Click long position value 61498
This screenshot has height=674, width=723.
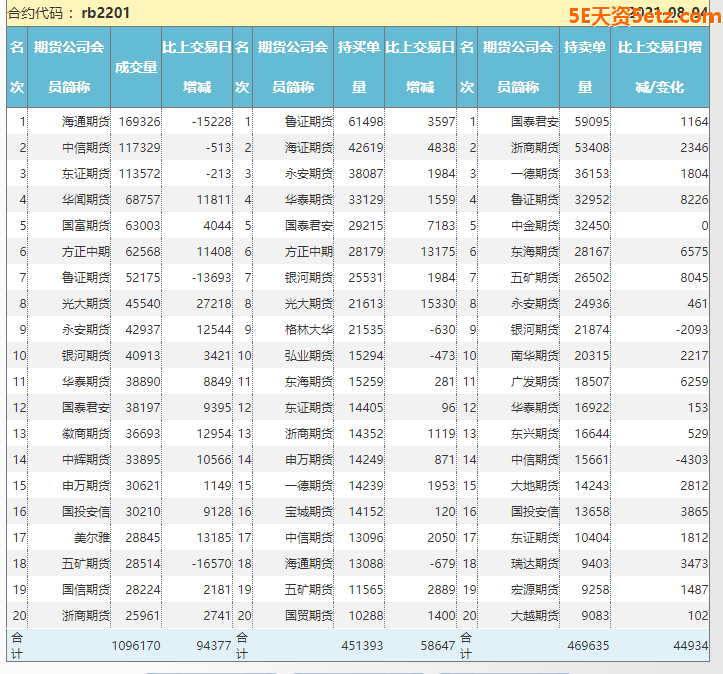point(366,122)
